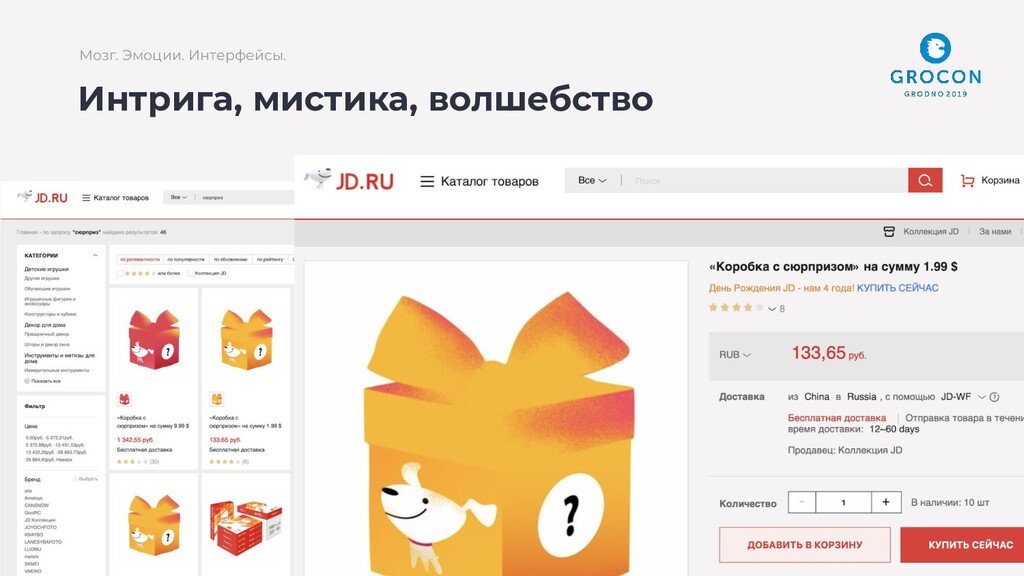Click the ДОБАВИТЬ В КОРЗИНУ button
This screenshot has width=1024, height=576.
coord(805,545)
